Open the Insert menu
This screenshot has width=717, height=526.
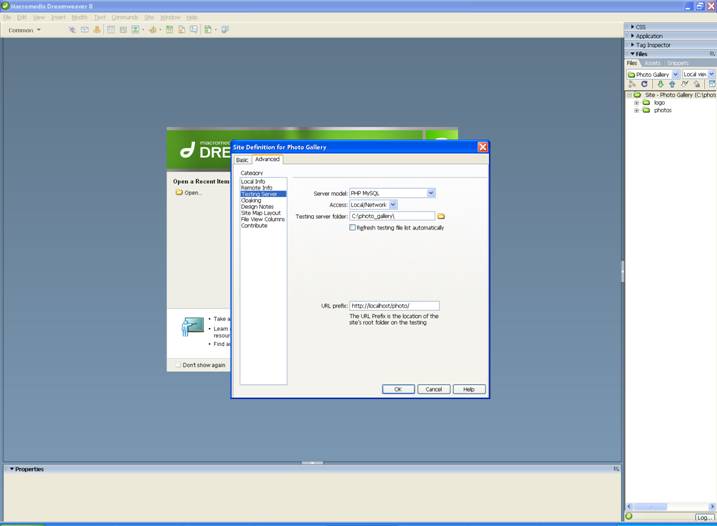tap(59, 17)
